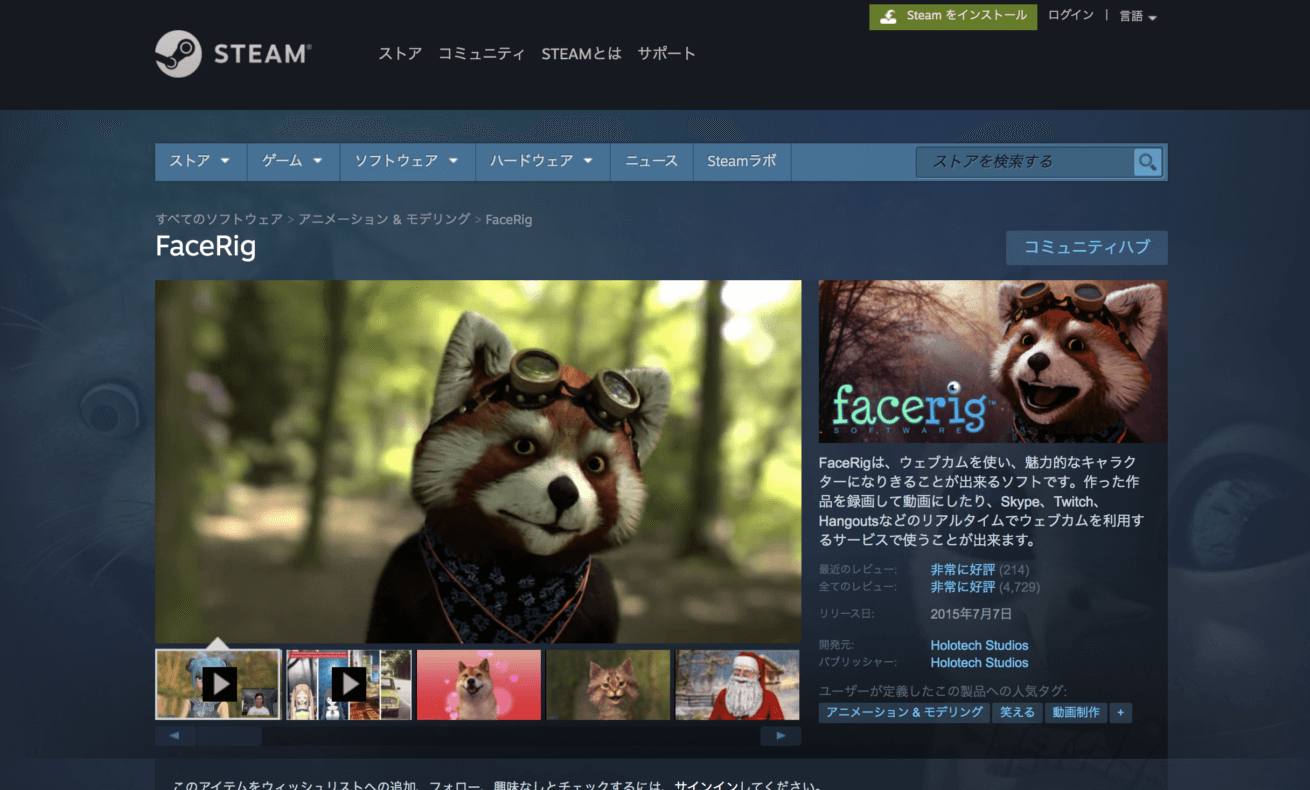Click the facerig header capsule image
Viewport: 1310px width, 790px height.
pyautogui.click(x=993, y=361)
